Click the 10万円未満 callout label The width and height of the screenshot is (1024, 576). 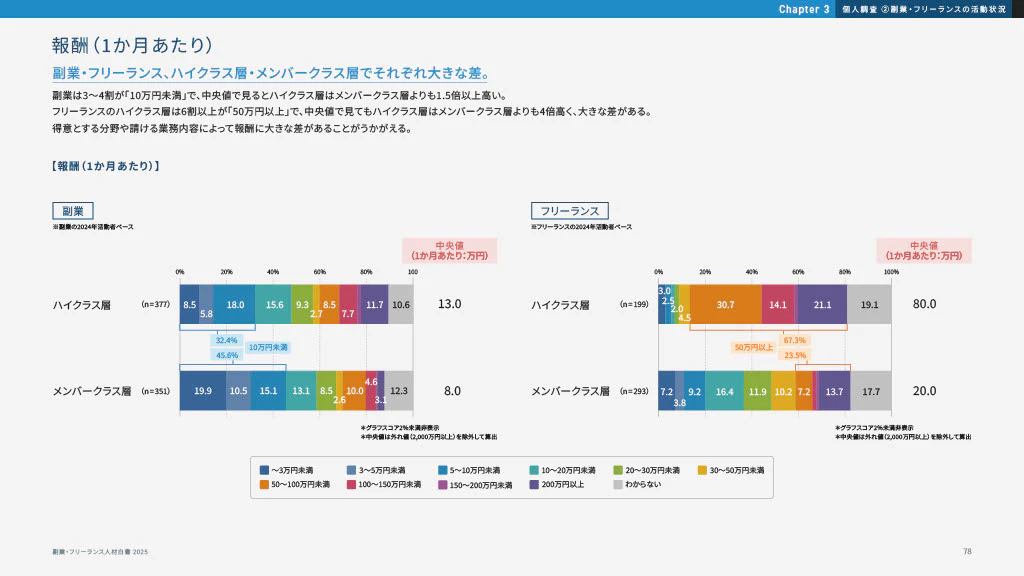click(268, 347)
